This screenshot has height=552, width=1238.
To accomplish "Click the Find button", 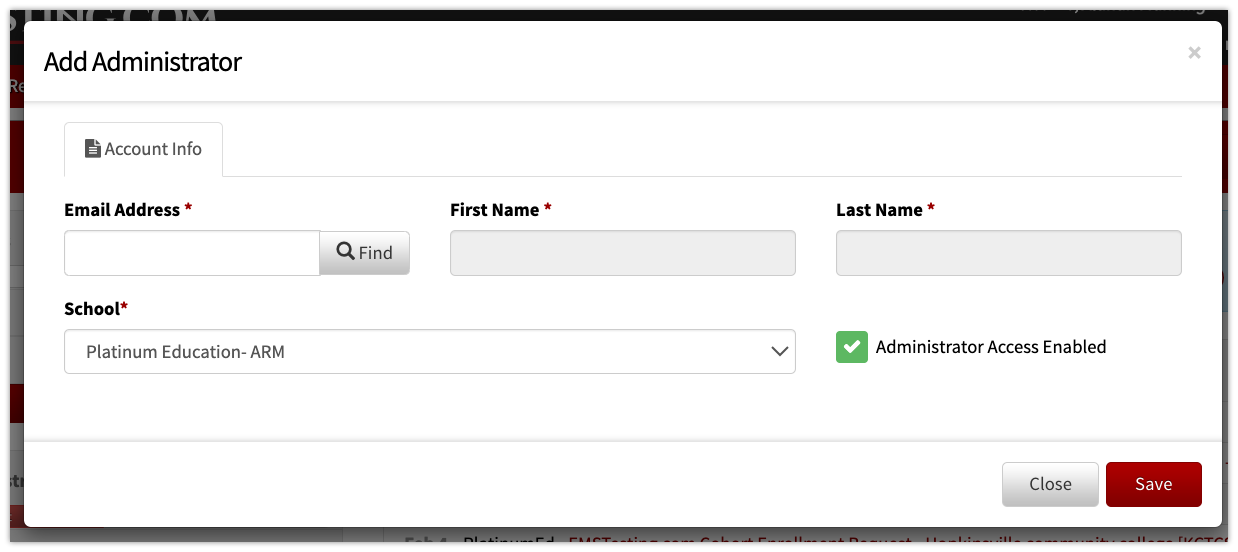I will [x=365, y=253].
